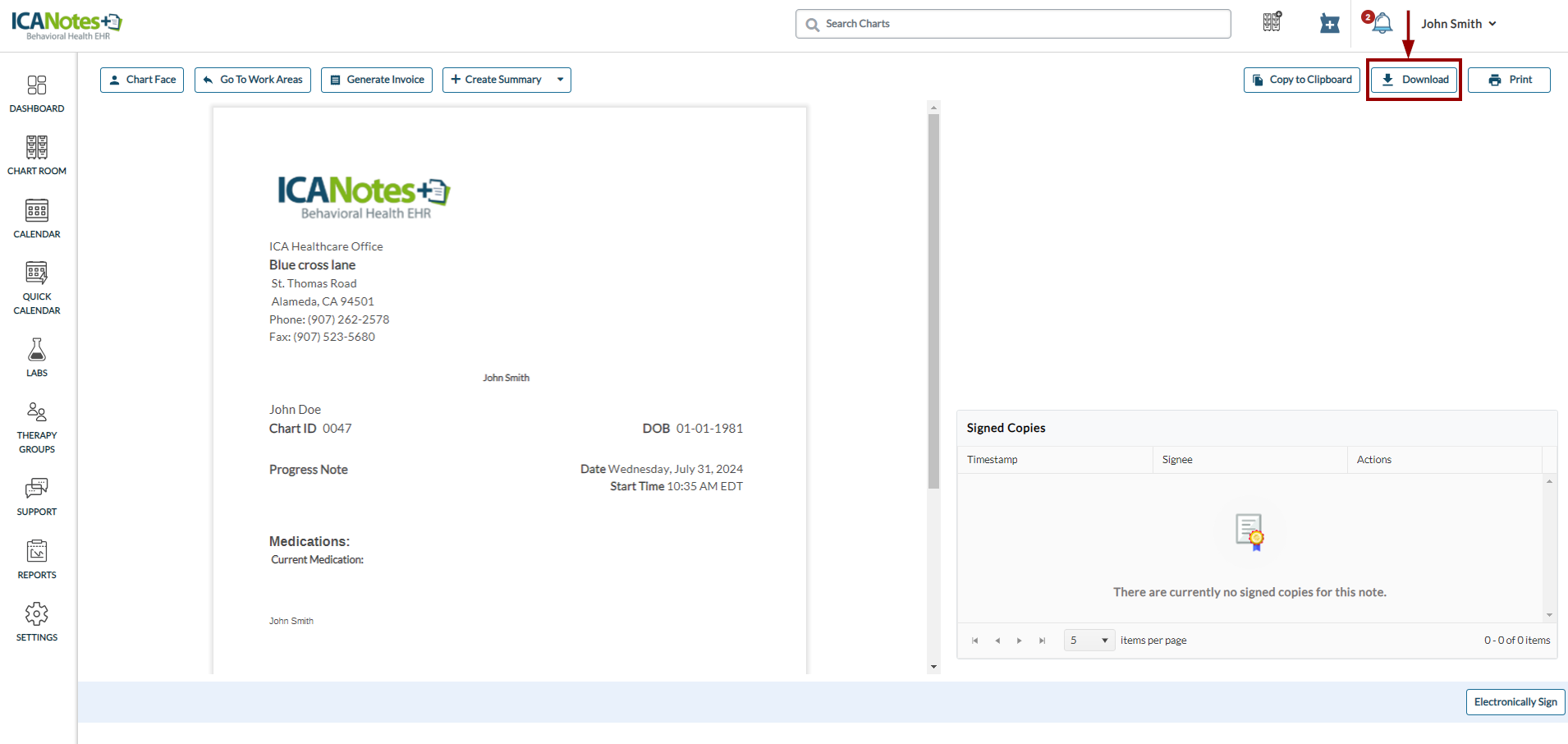Click the Download button
The width and height of the screenshot is (1568, 744).
pyautogui.click(x=1414, y=80)
